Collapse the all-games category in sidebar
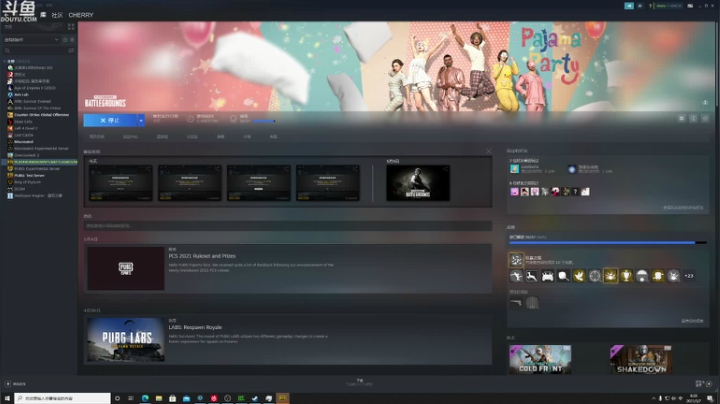The width and height of the screenshot is (720, 404). (5, 61)
